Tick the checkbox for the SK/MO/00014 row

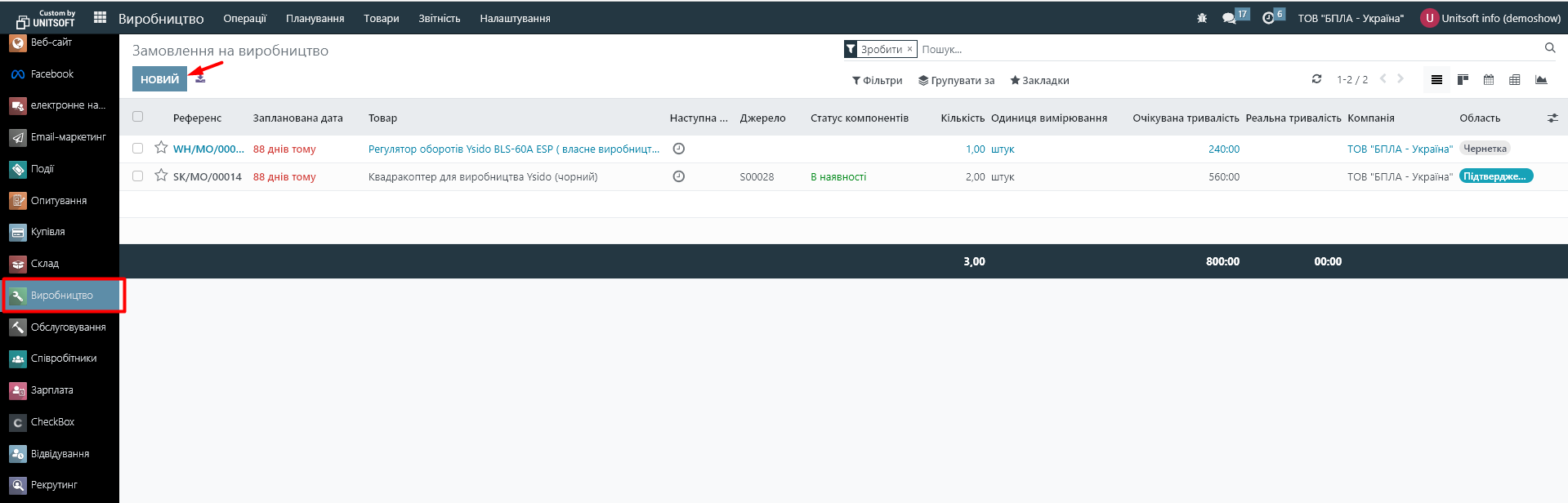coord(137,176)
